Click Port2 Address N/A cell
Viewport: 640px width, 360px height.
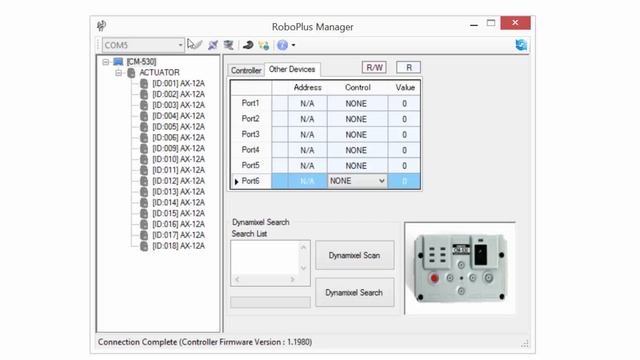(307, 119)
